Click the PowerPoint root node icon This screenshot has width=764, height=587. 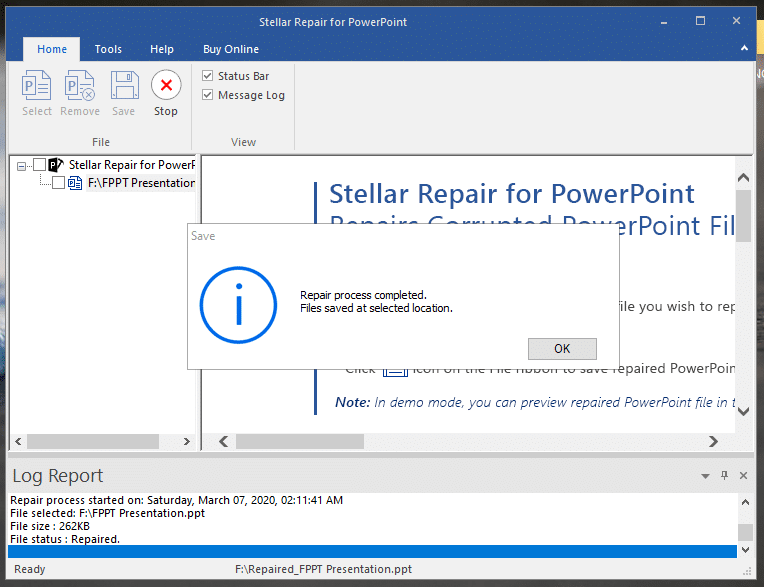pyautogui.click(x=56, y=165)
